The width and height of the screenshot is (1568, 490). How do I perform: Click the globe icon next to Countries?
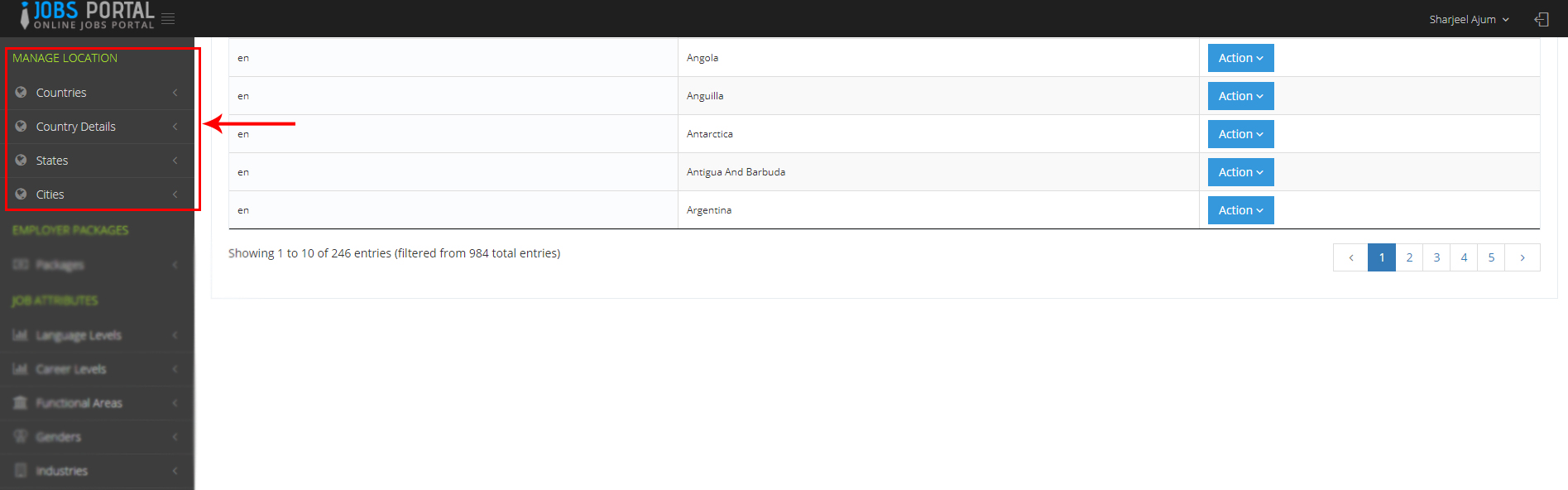(x=22, y=93)
